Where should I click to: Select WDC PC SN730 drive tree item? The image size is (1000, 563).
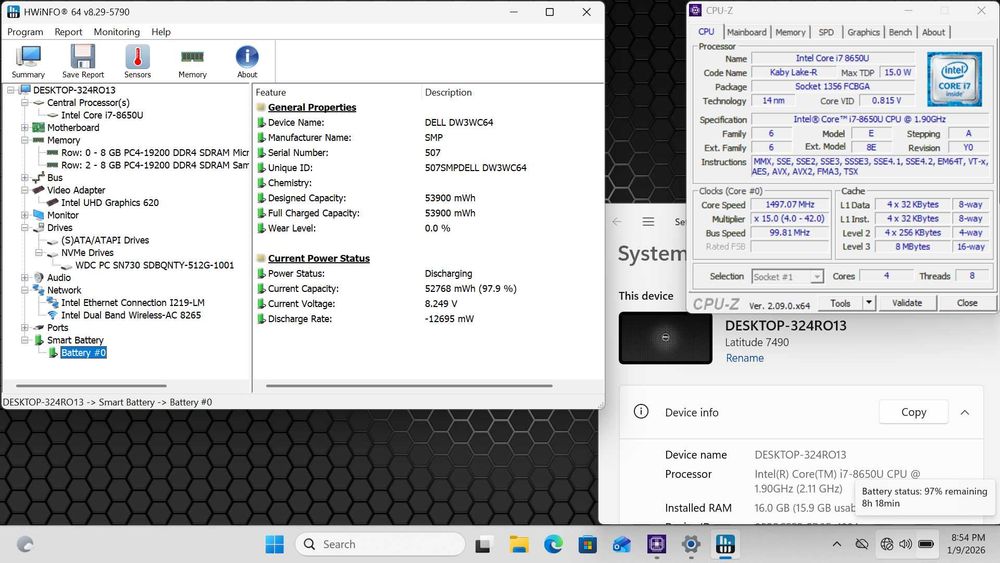(x=154, y=265)
